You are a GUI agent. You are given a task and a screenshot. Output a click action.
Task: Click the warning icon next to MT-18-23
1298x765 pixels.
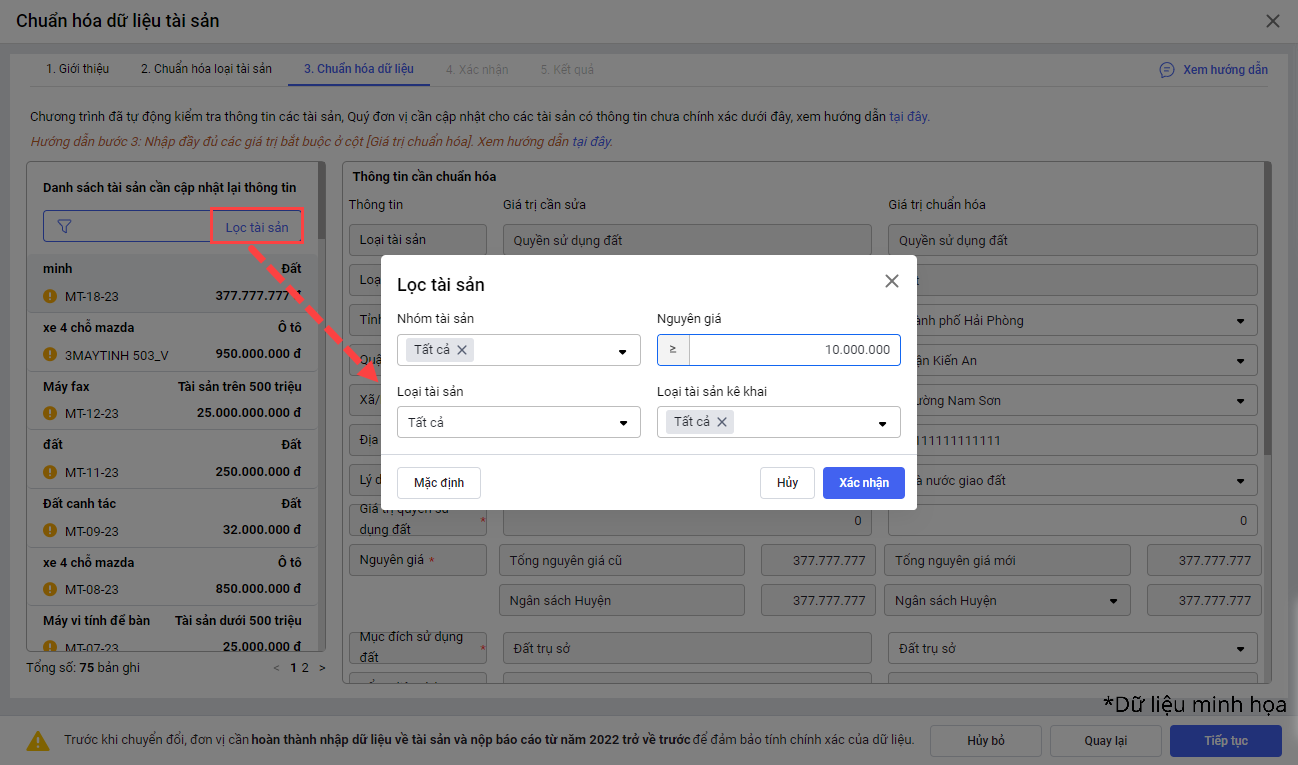(x=50, y=296)
